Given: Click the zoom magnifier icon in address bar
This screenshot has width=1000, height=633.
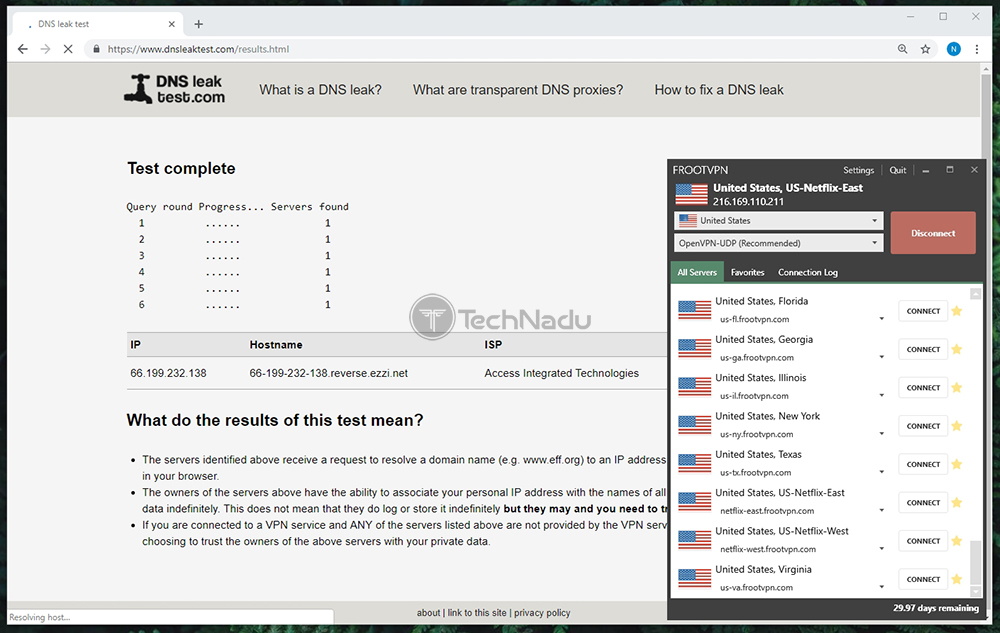Looking at the screenshot, I should 902,49.
